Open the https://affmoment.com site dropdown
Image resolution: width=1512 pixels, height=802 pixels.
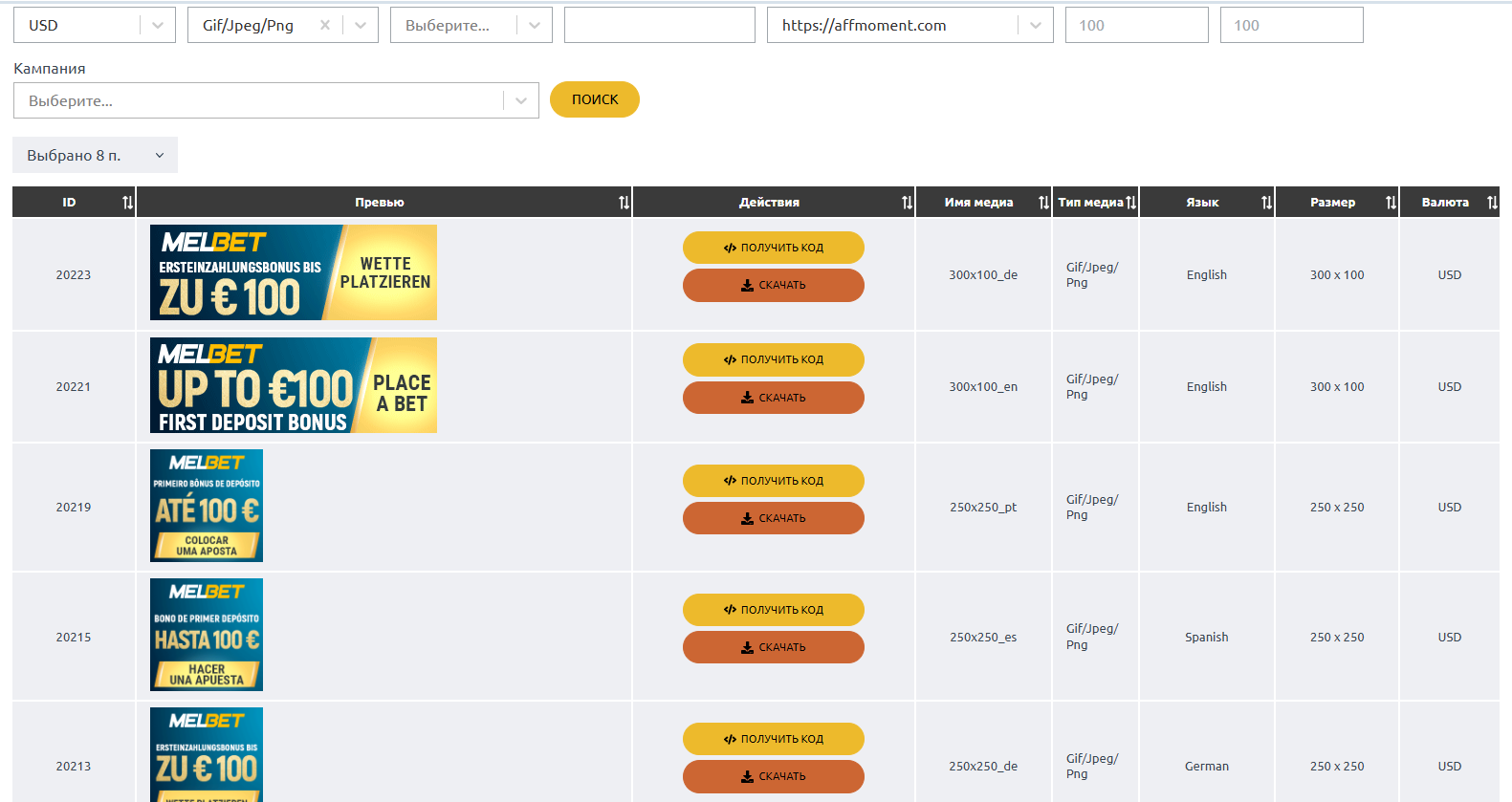coord(1035,26)
